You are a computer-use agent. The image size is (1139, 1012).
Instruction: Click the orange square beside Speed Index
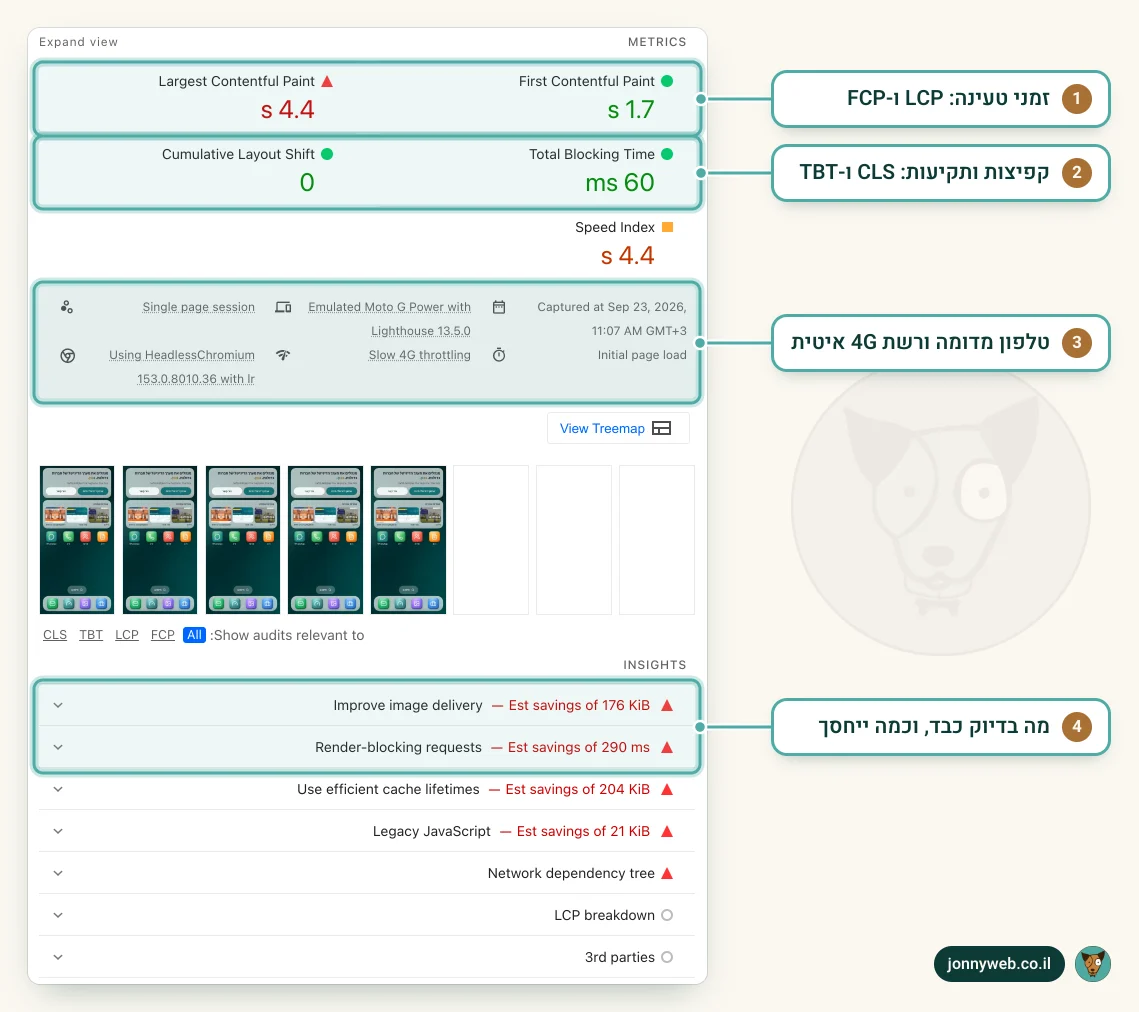[x=668, y=227]
